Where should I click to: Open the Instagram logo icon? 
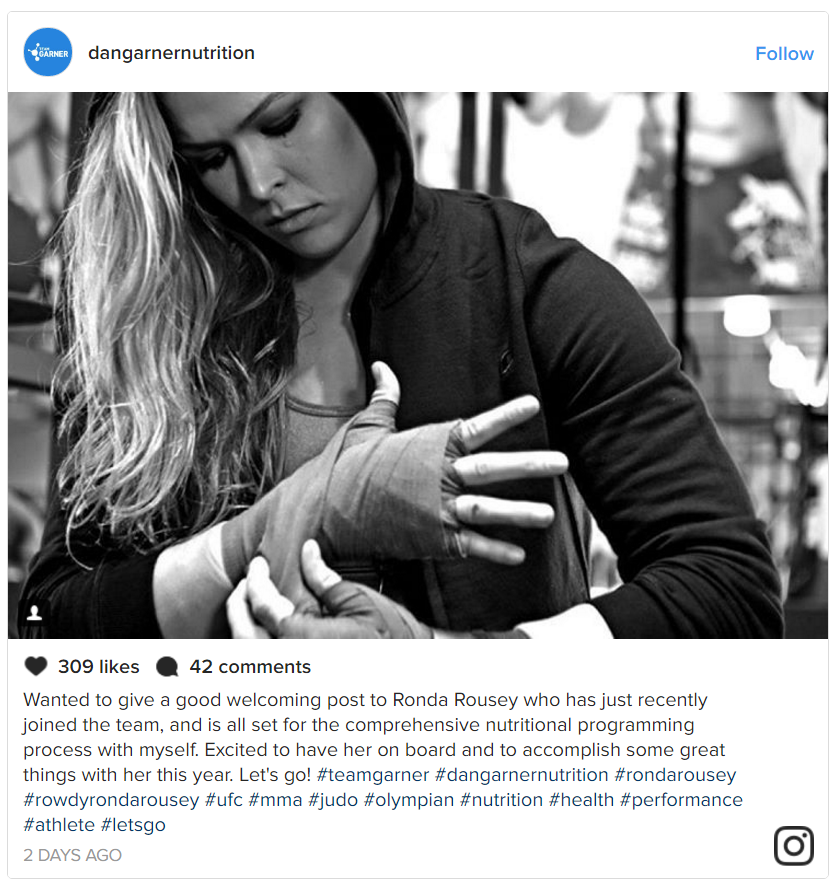[794, 845]
